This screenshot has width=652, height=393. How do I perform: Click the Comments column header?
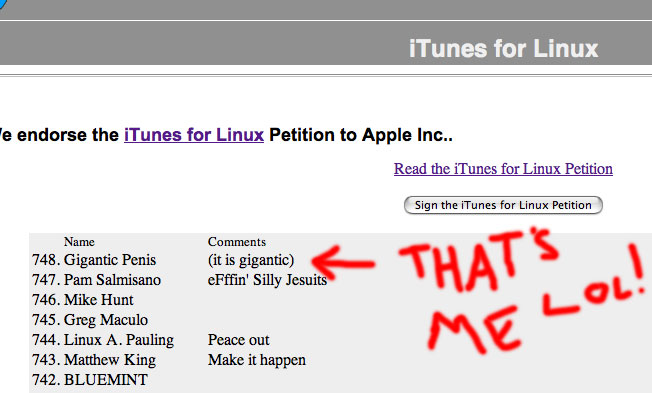(237, 242)
